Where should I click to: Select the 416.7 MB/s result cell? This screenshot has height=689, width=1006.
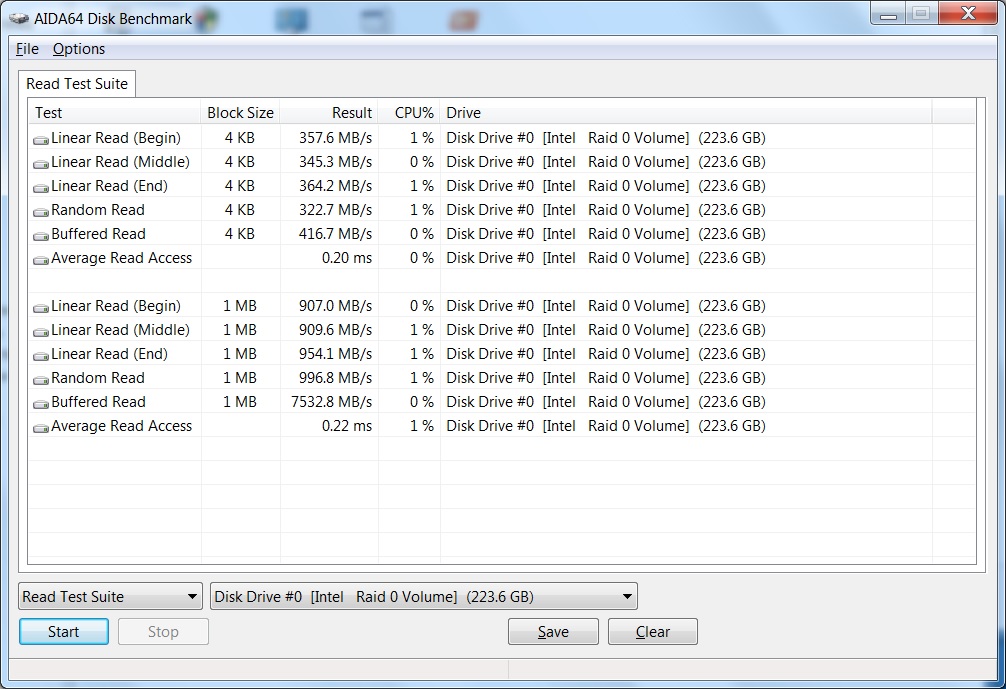(335, 234)
